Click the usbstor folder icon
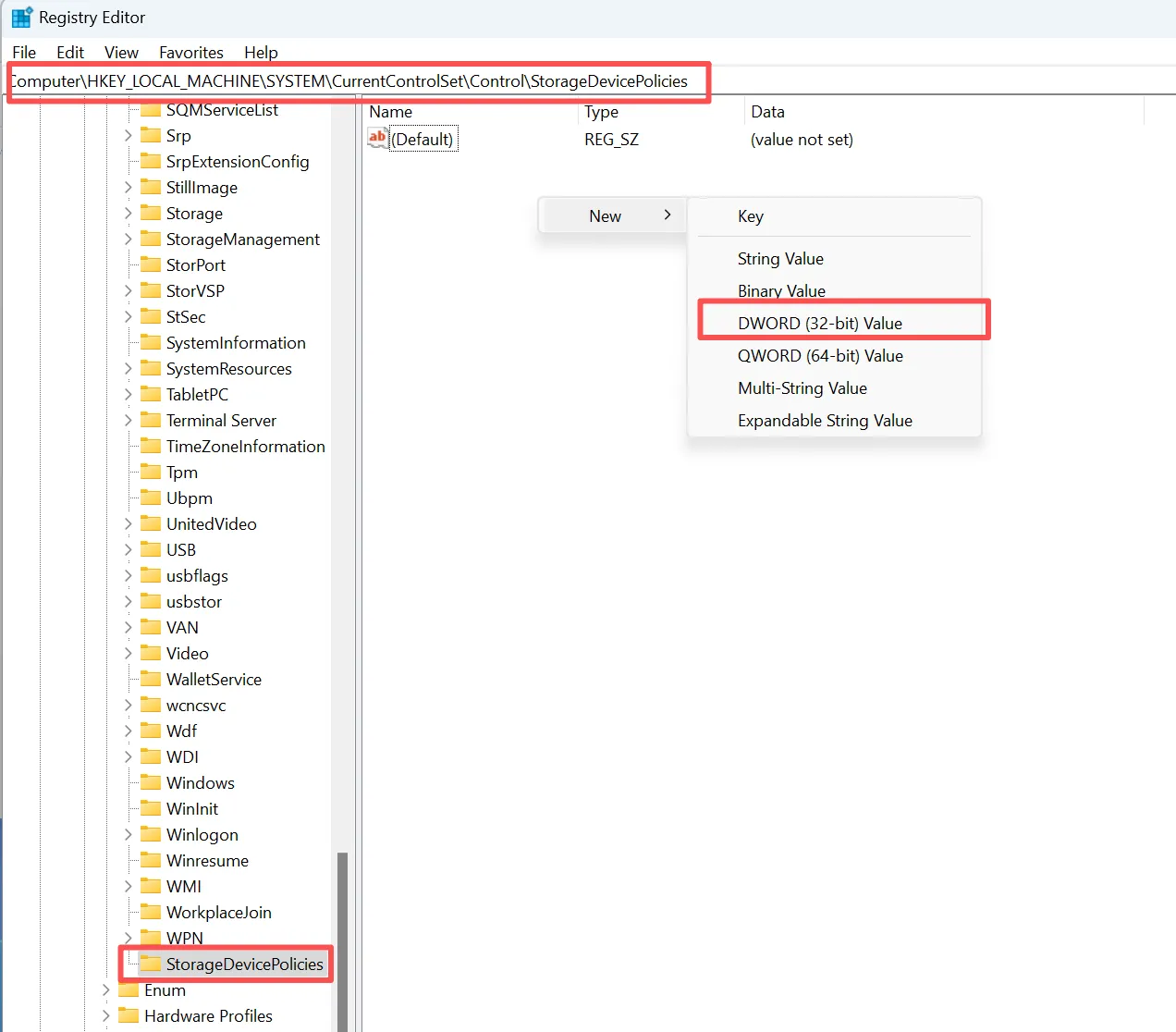The height and width of the screenshot is (1032, 1176). click(x=151, y=601)
